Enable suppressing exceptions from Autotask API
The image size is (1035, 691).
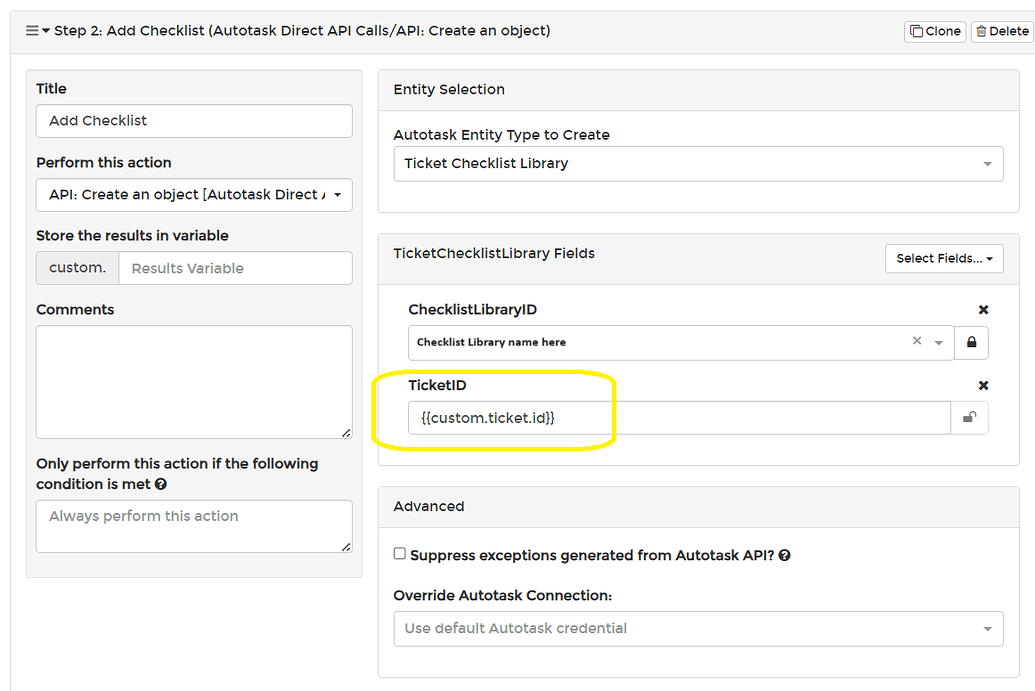coord(399,553)
